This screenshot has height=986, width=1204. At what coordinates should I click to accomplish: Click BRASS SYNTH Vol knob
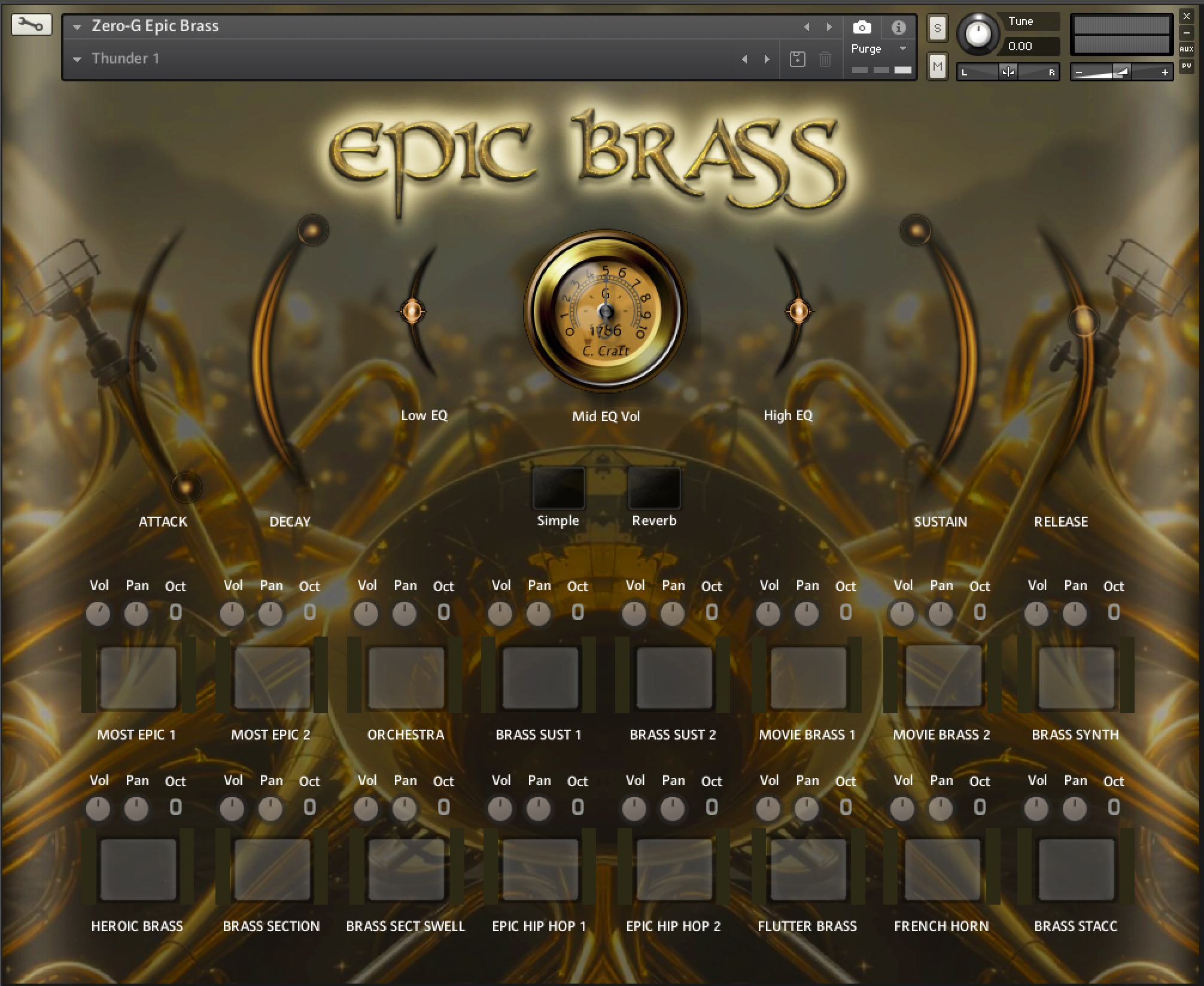click(x=1036, y=614)
